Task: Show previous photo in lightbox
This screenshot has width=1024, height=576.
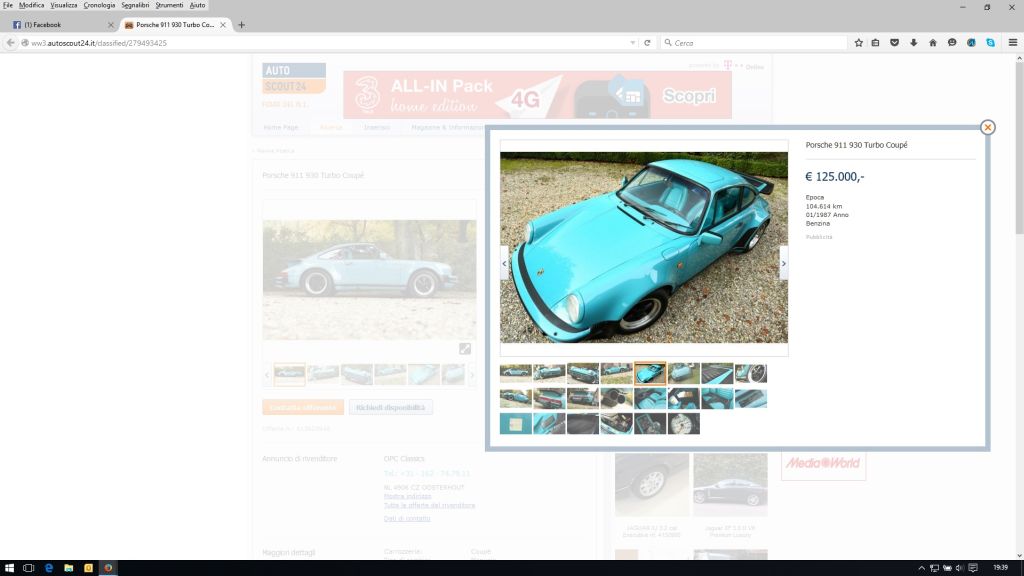Action: click(x=504, y=264)
